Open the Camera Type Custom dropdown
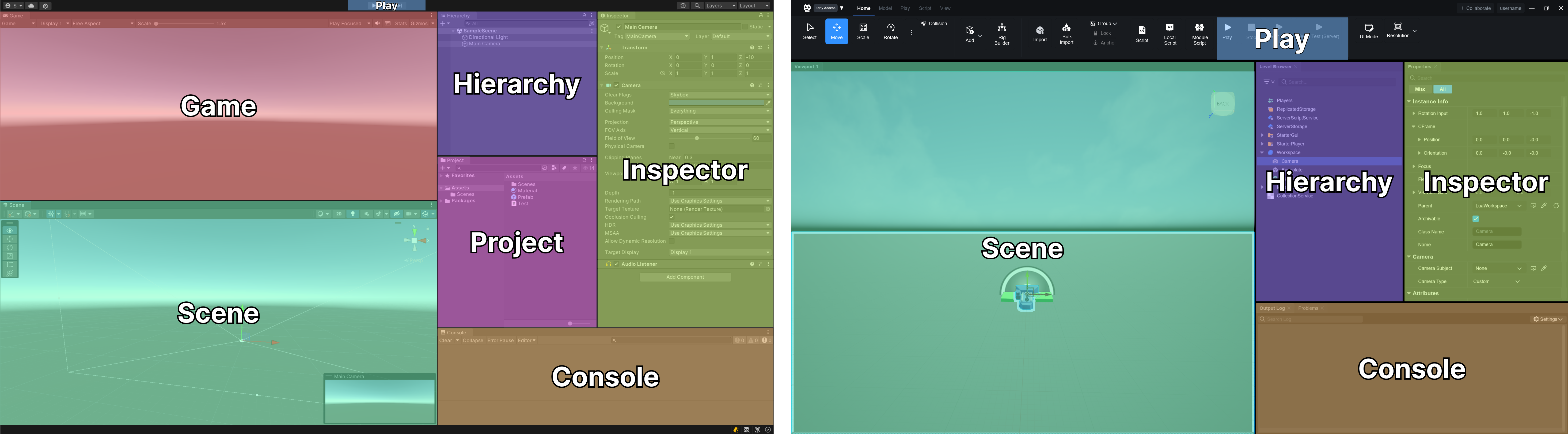Screen dimensions: 1568x434 point(1496,282)
